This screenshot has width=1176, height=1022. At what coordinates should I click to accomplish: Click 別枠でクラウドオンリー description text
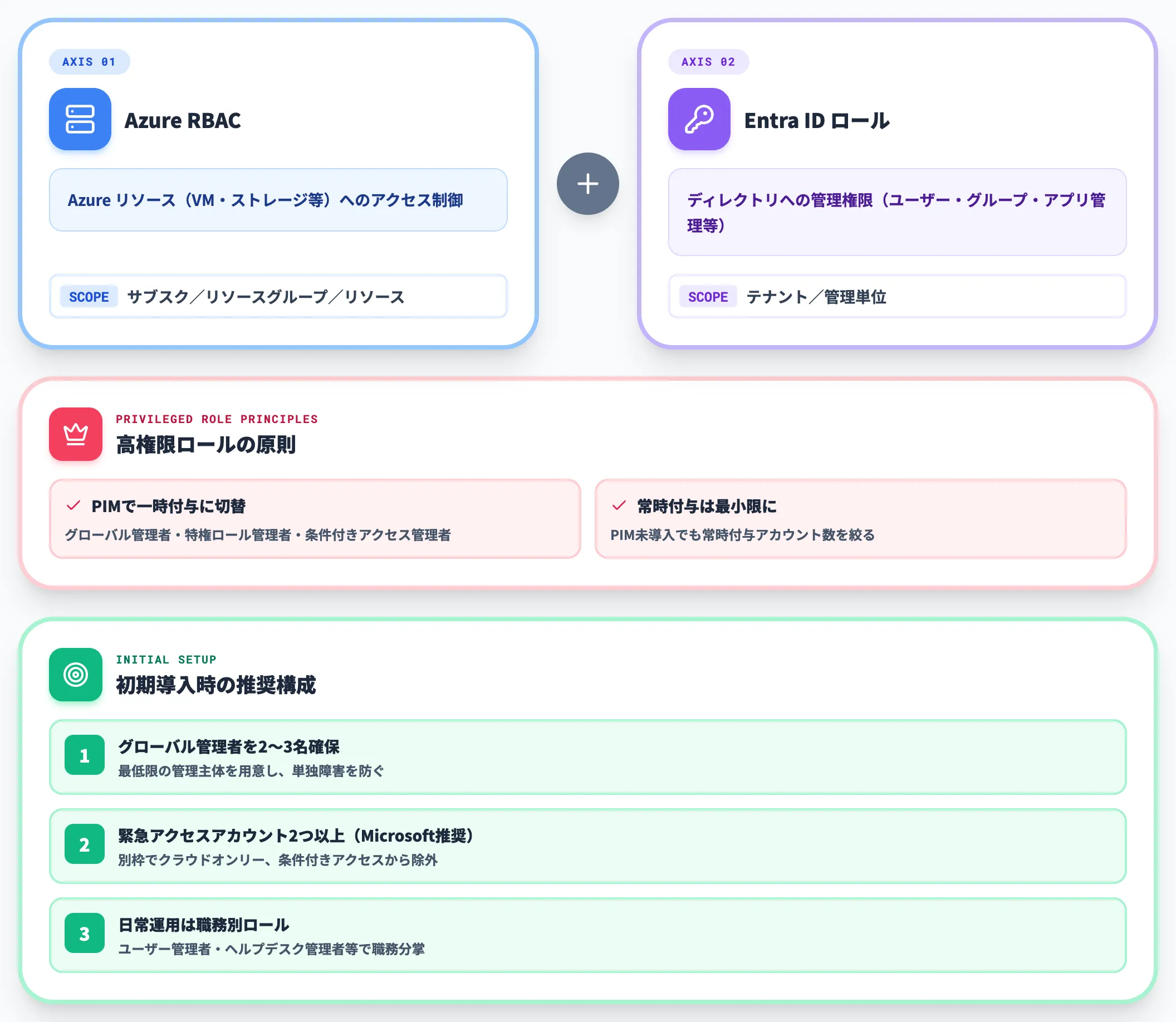[278, 860]
